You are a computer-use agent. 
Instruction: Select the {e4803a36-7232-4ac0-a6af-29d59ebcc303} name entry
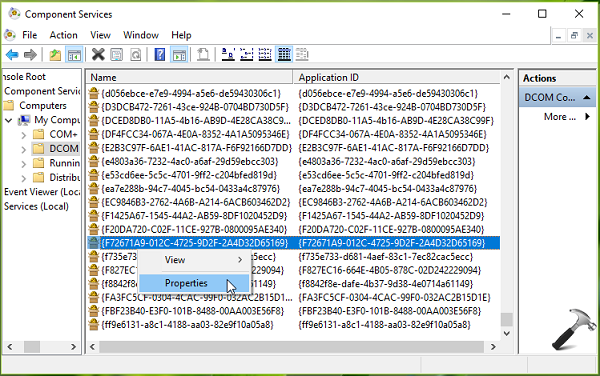[x=189, y=161]
